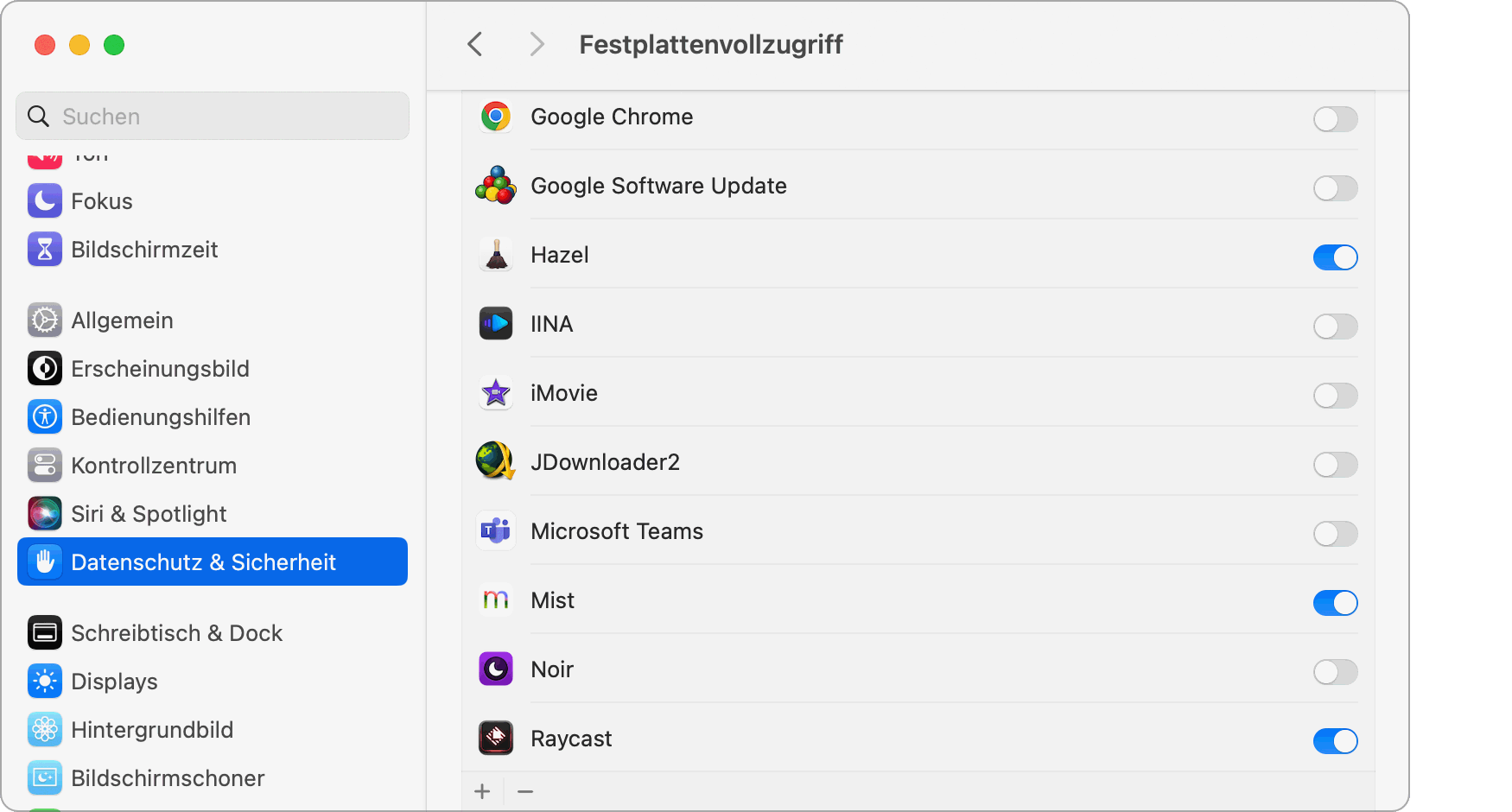Select Datenschutz & Sicherheit entry
This screenshot has height=812, width=1512.
pyautogui.click(x=213, y=561)
